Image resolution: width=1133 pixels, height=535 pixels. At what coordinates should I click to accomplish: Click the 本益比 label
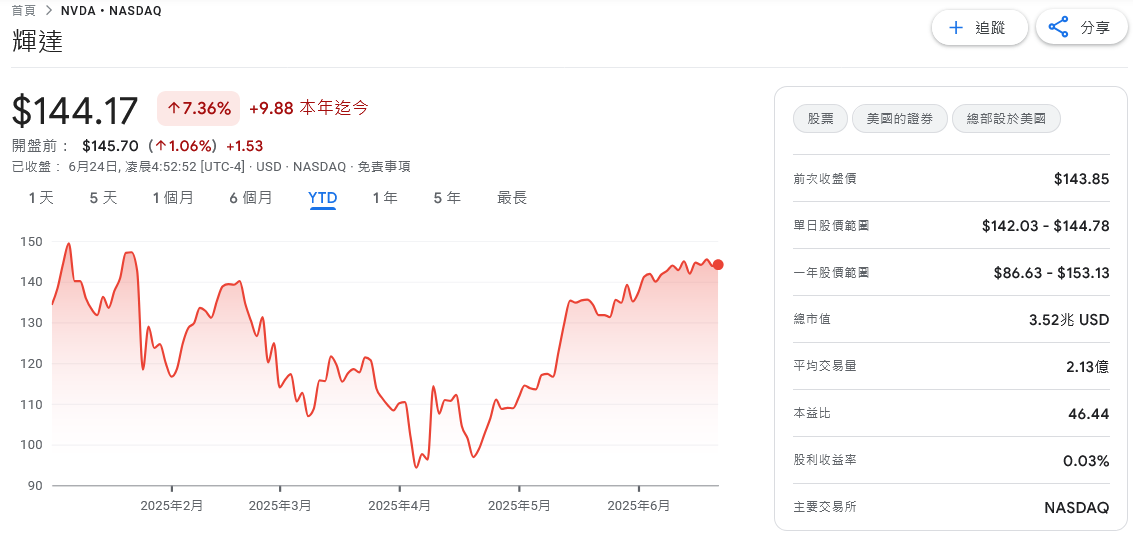tap(811, 413)
